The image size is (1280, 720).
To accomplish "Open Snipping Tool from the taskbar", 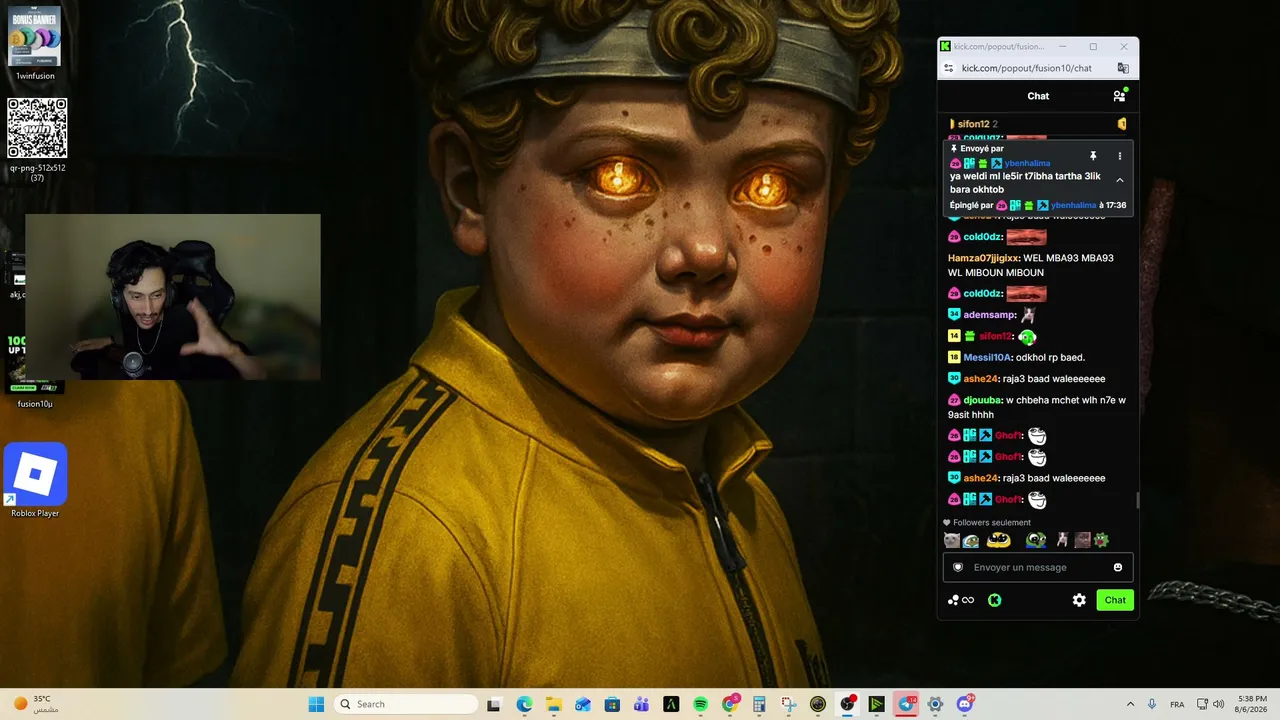I will pos(788,704).
